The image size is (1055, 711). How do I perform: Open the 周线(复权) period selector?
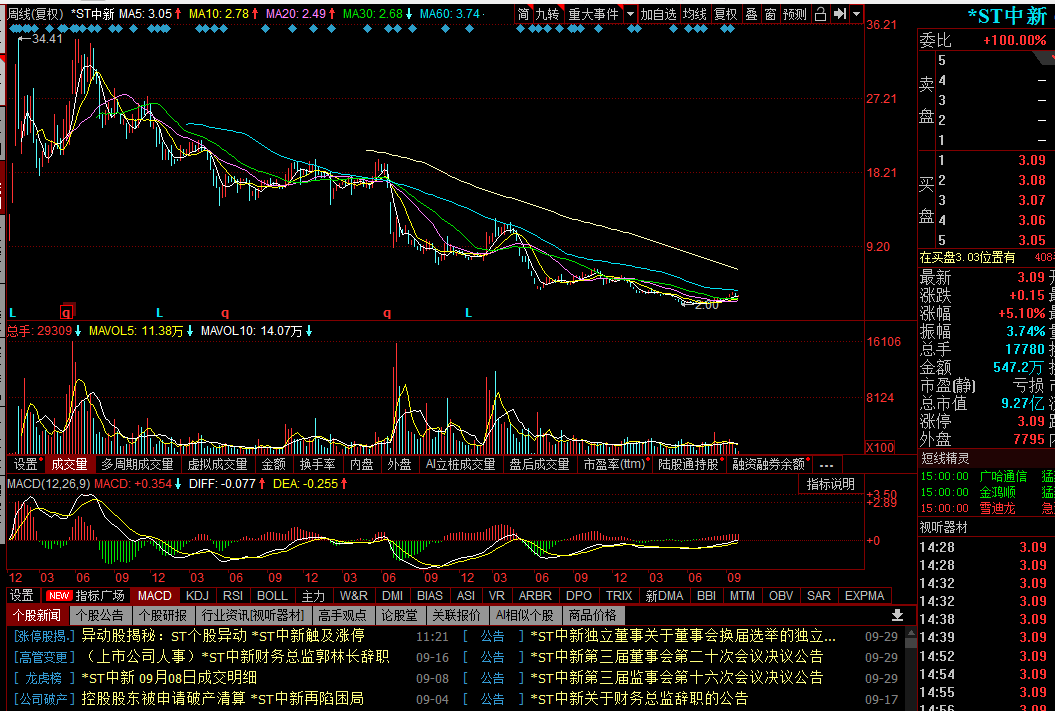click(35, 14)
